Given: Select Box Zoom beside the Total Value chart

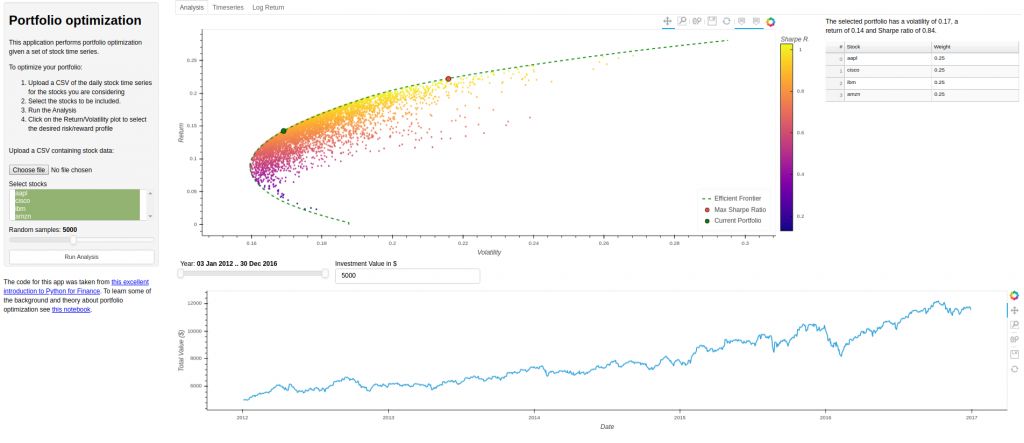Looking at the screenshot, I should (1014, 325).
